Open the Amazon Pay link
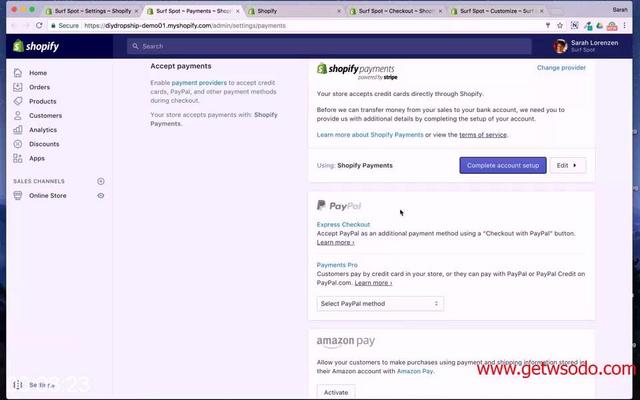 pos(415,371)
